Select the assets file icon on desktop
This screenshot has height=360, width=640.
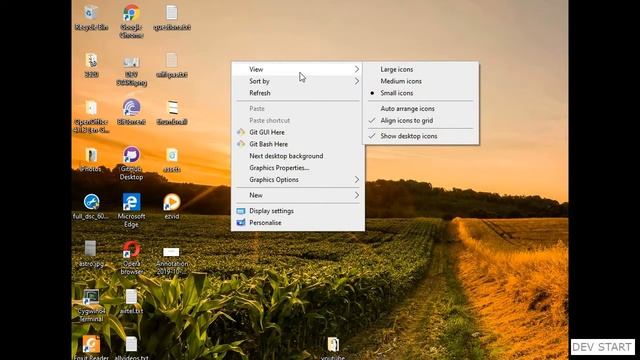[171, 159]
